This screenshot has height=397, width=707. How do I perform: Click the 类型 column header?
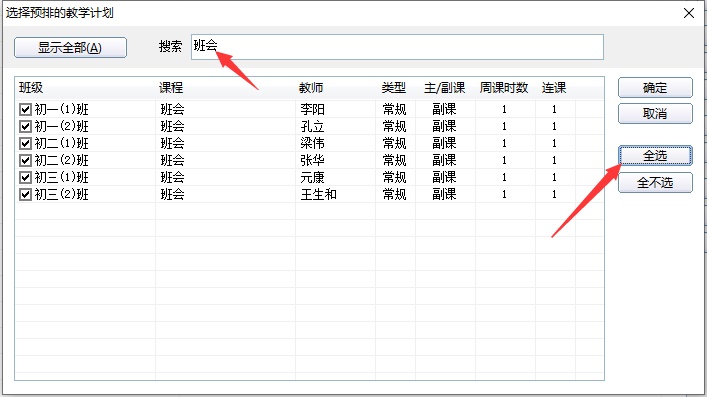395,88
